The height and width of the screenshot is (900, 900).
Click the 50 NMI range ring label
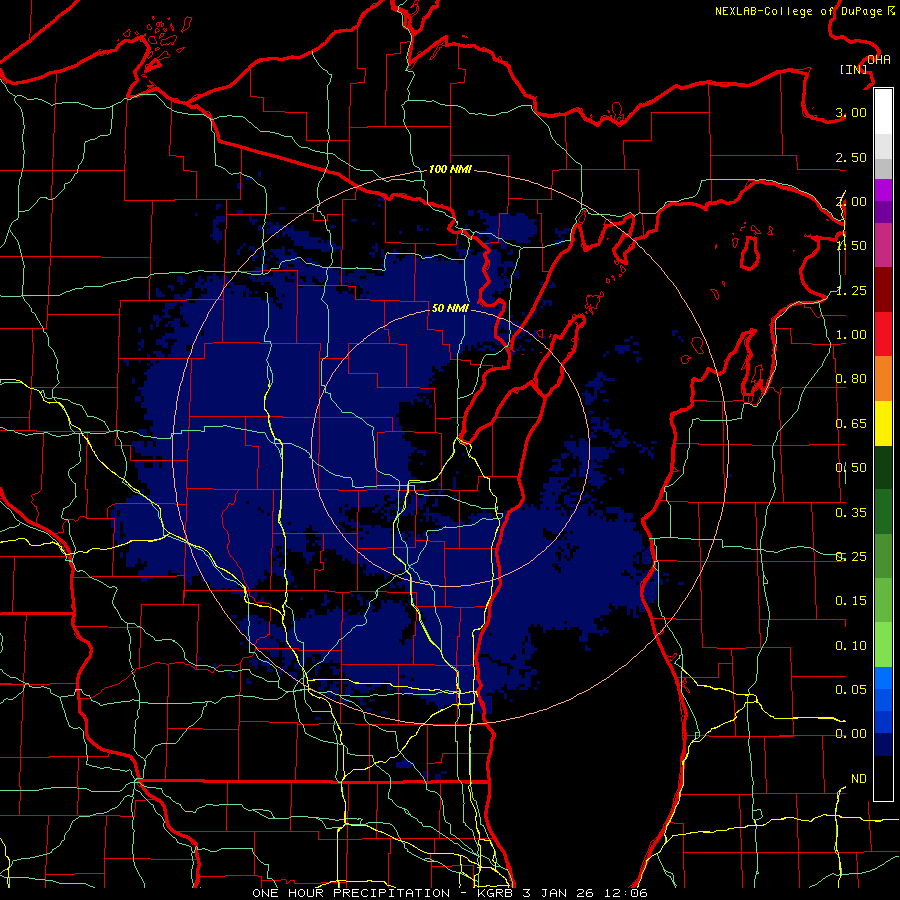tap(450, 308)
